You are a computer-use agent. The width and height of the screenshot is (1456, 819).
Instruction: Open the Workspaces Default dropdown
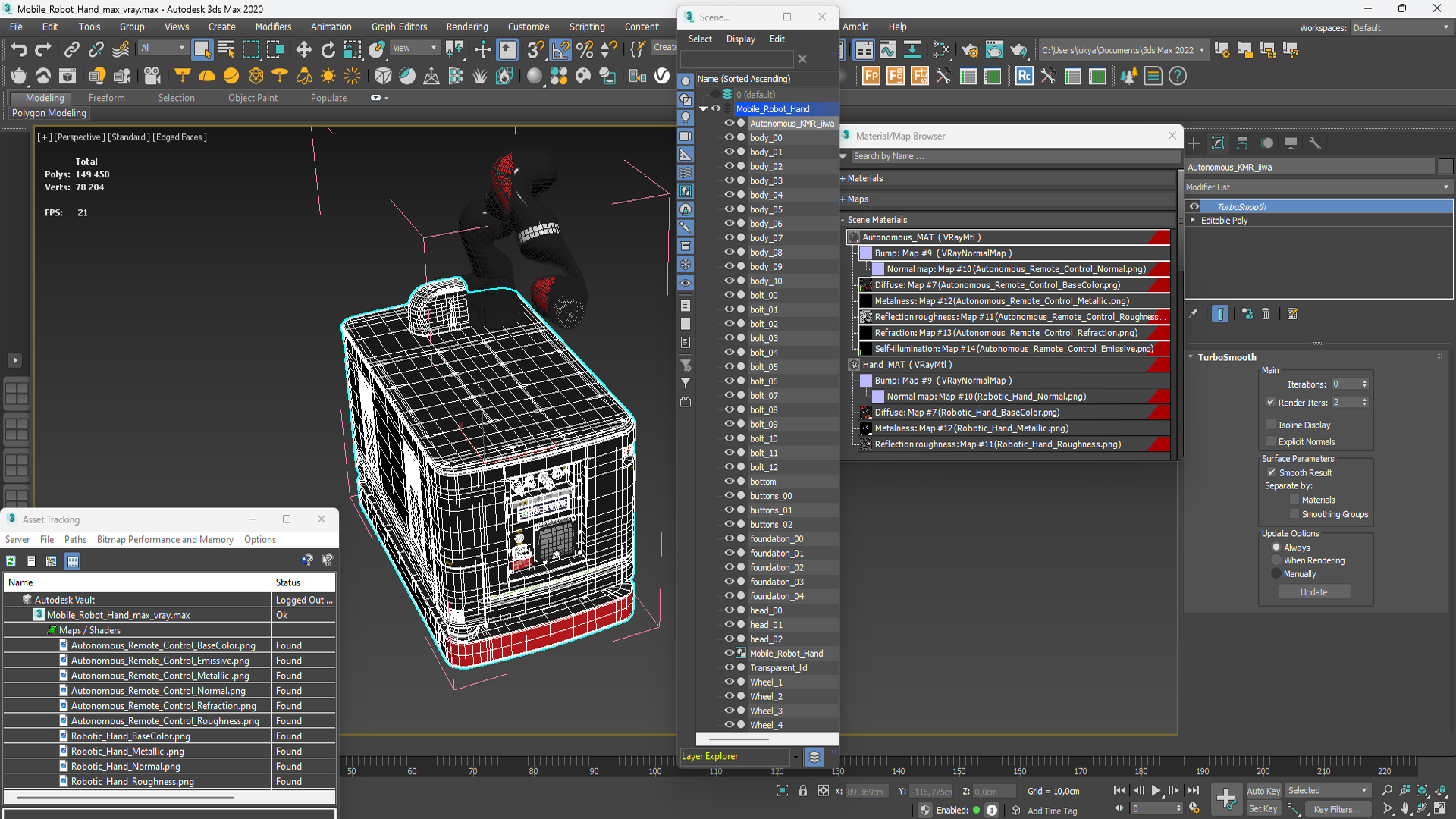click(1401, 28)
